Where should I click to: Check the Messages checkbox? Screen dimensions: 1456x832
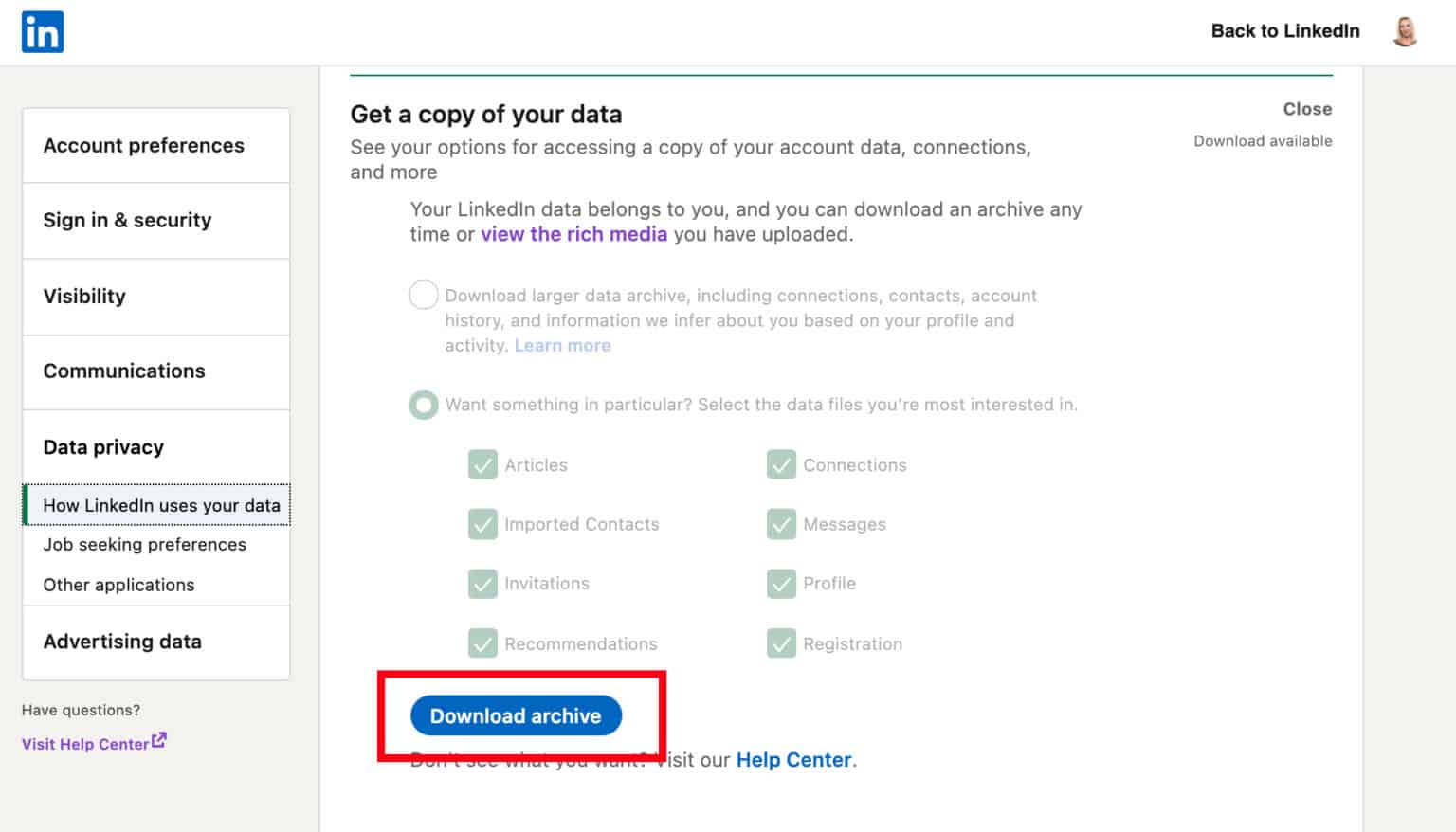(x=782, y=524)
